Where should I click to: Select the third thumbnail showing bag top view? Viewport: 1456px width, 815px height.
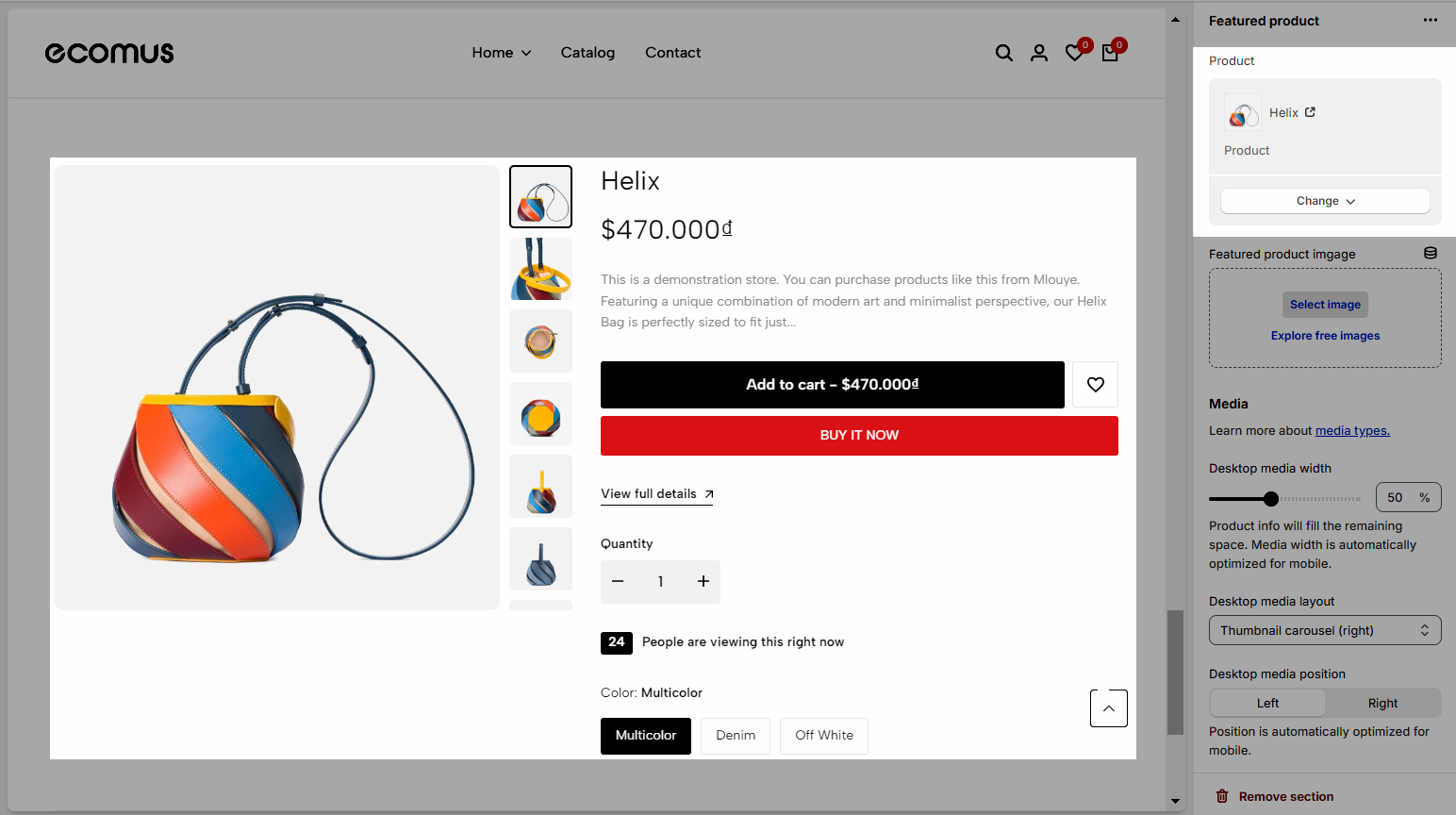click(x=540, y=341)
